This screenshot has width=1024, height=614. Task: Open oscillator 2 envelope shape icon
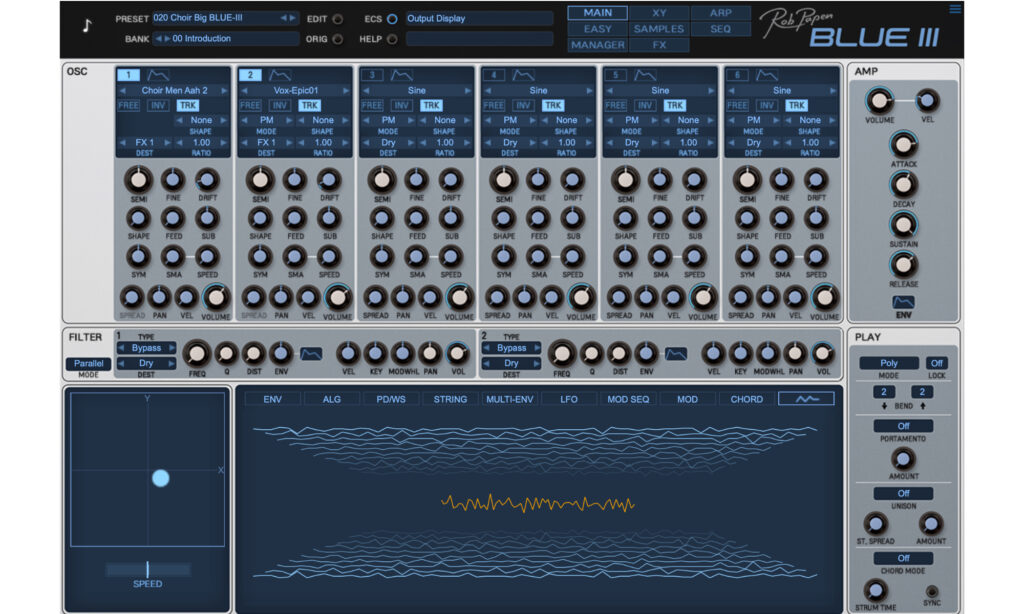pos(280,75)
